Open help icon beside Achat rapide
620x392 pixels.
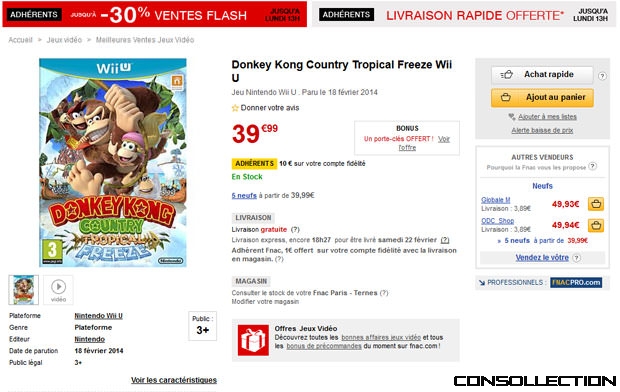tap(602, 76)
